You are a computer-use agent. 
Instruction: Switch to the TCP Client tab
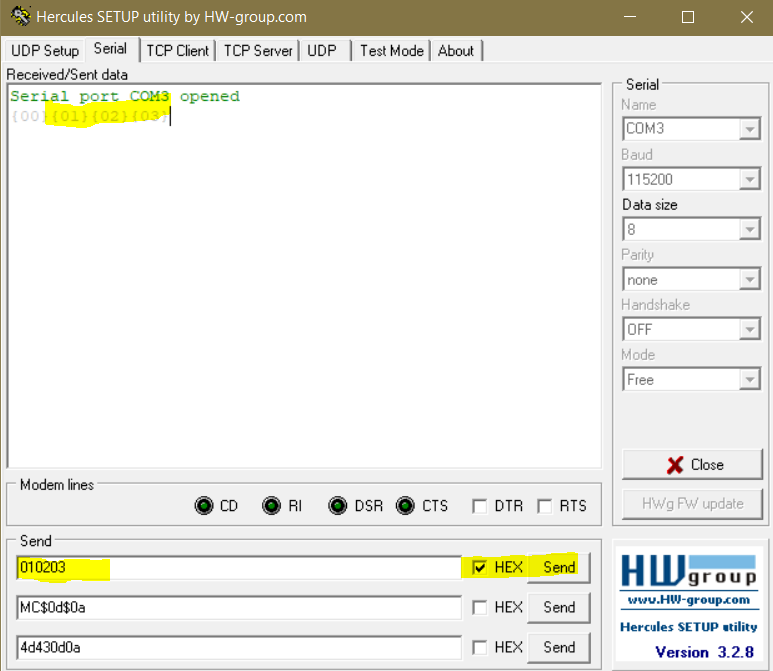(177, 51)
